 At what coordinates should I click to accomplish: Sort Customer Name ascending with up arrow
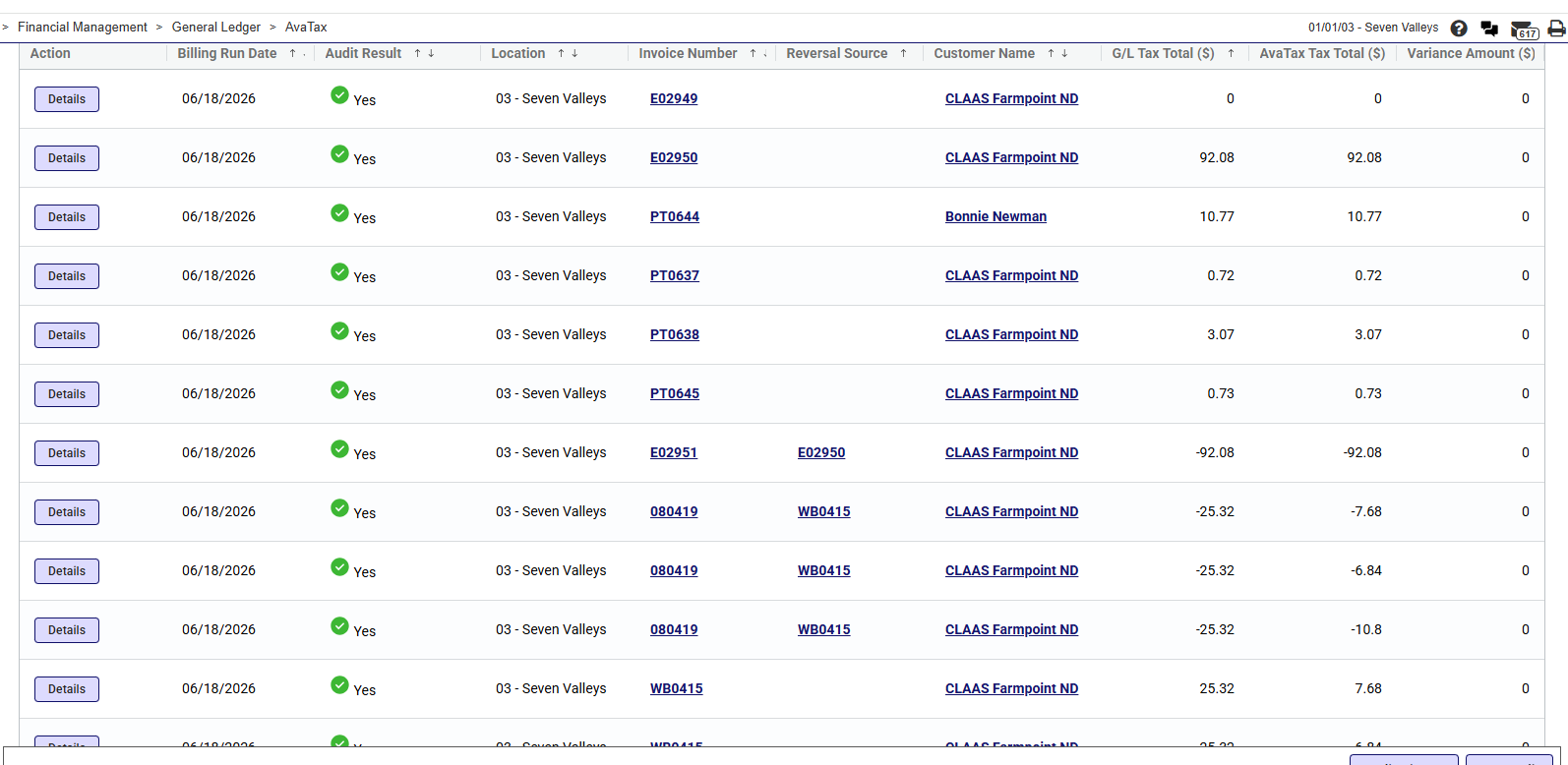[x=1051, y=54]
